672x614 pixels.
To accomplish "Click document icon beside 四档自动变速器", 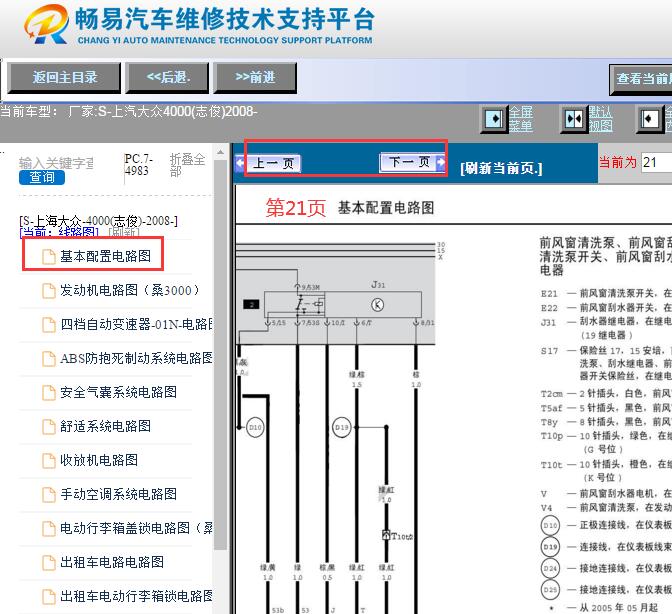I will tap(49, 325).
